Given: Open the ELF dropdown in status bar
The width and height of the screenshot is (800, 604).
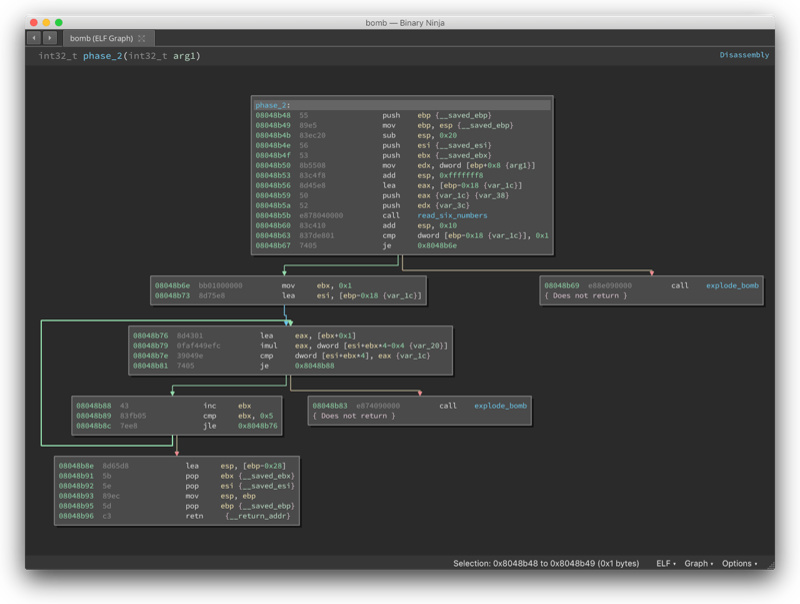Looking at the screenshot, I should coord(666,563).
